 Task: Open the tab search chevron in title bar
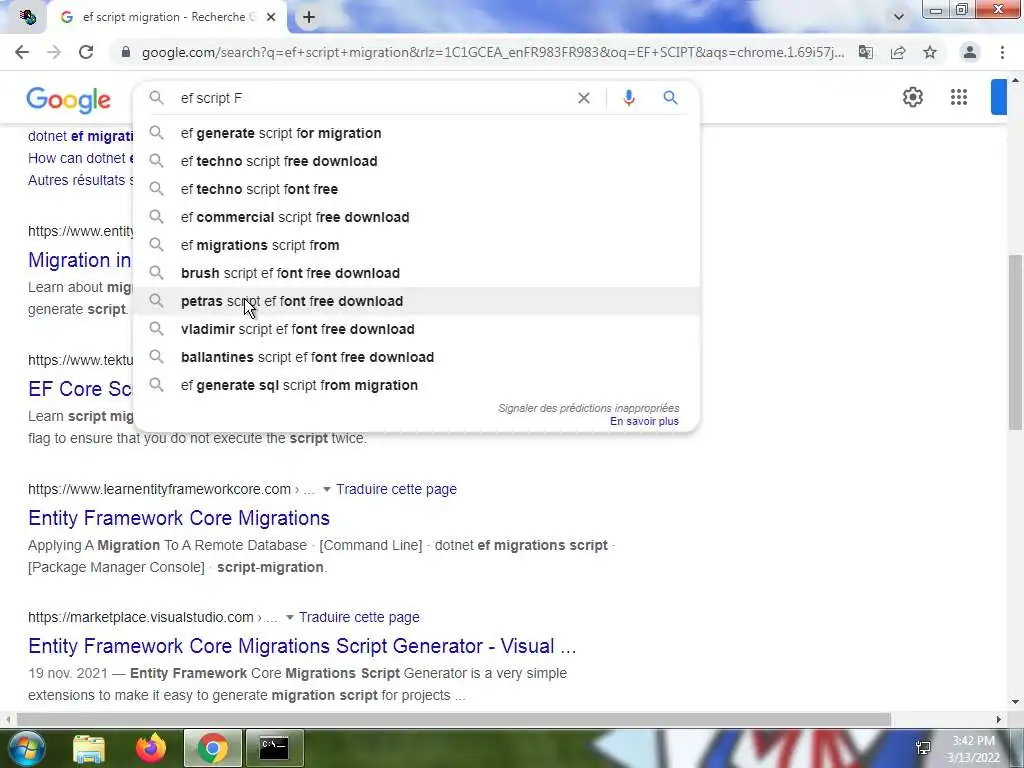899,17
